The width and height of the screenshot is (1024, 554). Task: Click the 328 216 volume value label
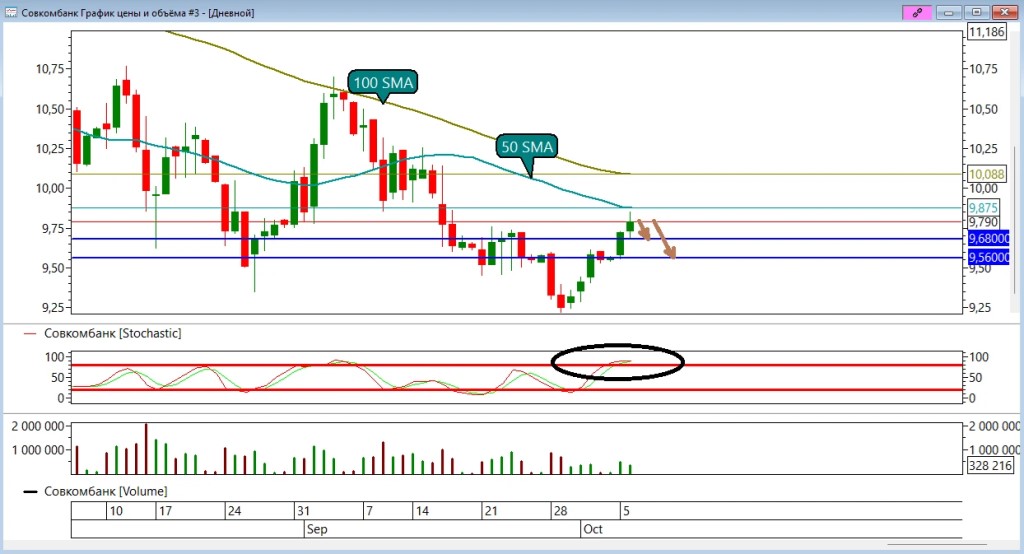coord(990,466)
